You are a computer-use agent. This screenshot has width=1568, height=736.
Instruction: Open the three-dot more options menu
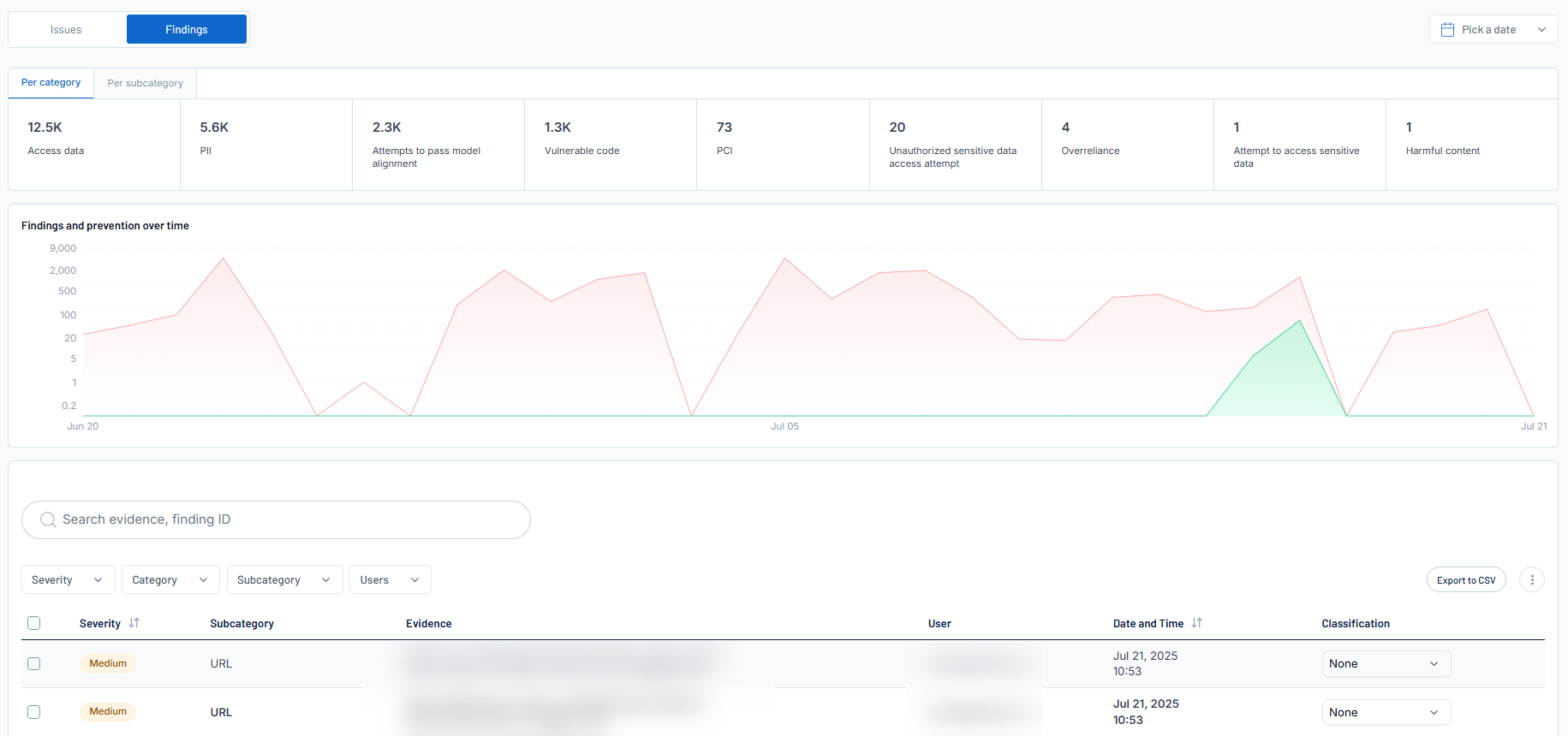(1531, 579)
